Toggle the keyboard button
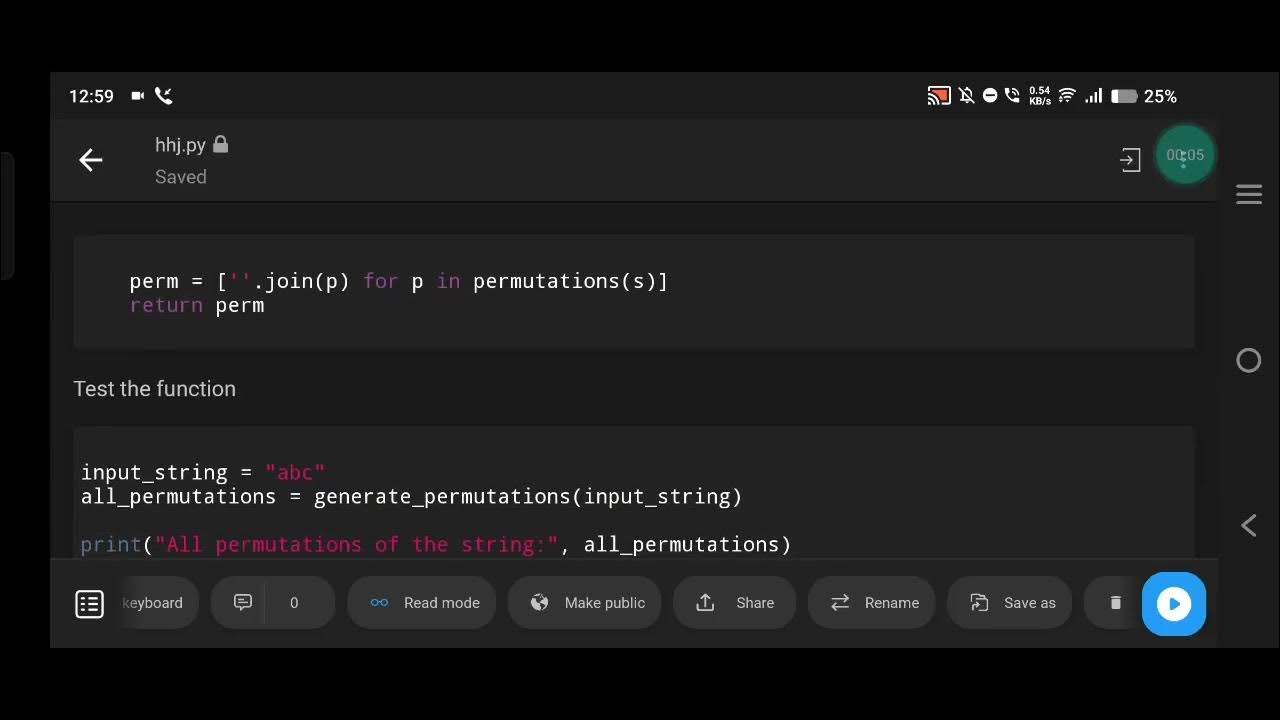The width and height of the screenshot is (1280, 720). click(x=152, y=602)
